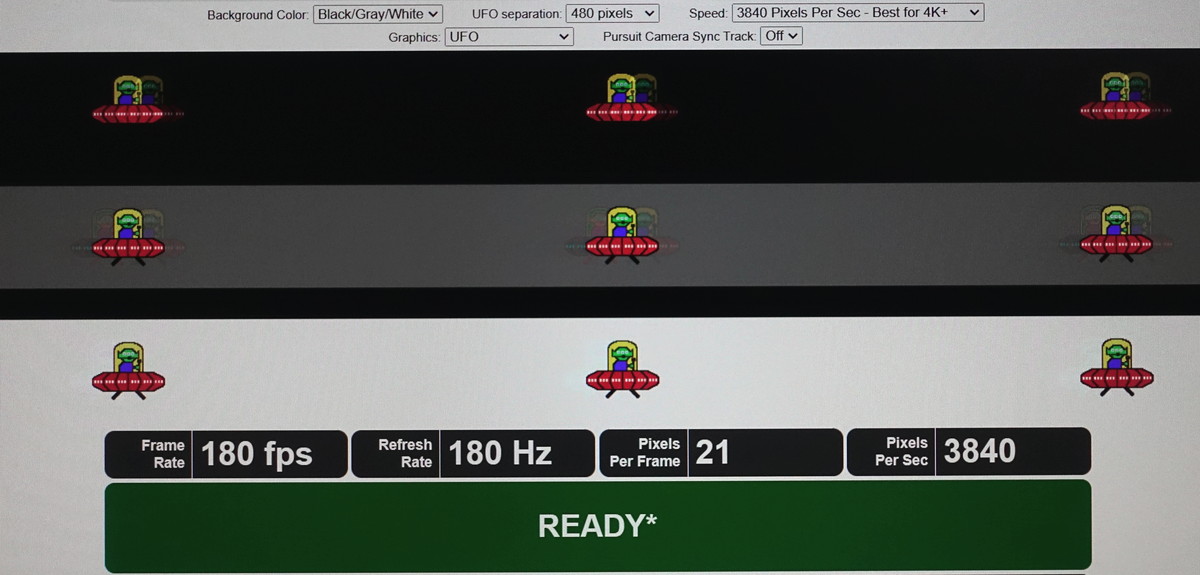
Task: Click the Pixels Per Frame value 21
Action: [712, 452]
